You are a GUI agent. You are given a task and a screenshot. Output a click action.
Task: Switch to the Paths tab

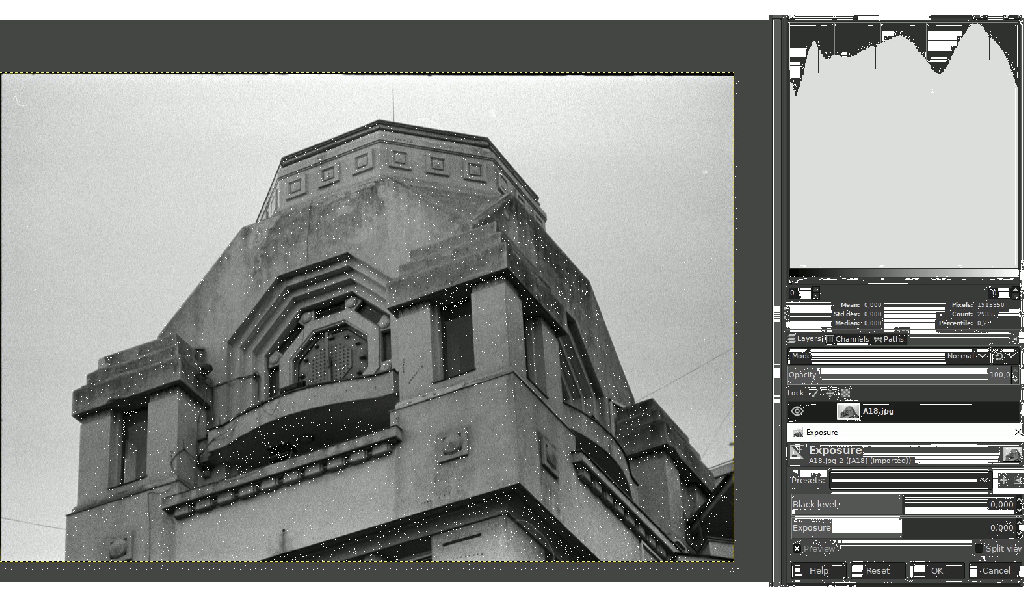[x=888, y=339]
